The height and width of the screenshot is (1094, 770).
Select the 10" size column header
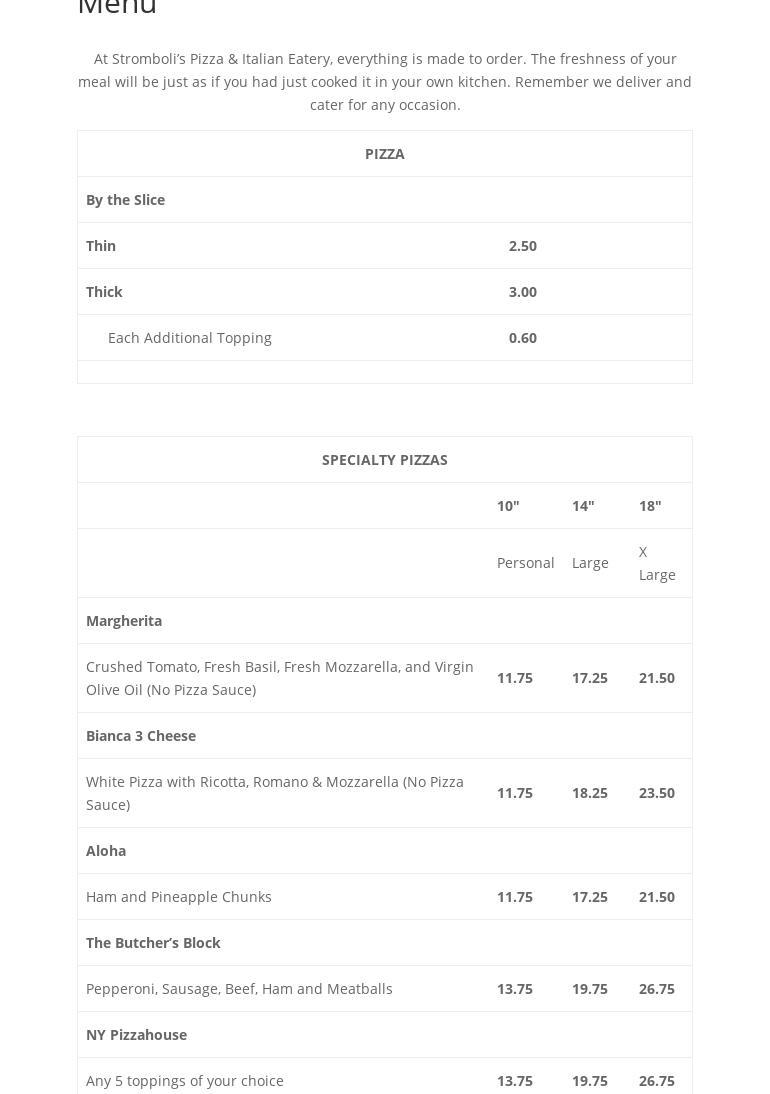(x=508, y=506)
